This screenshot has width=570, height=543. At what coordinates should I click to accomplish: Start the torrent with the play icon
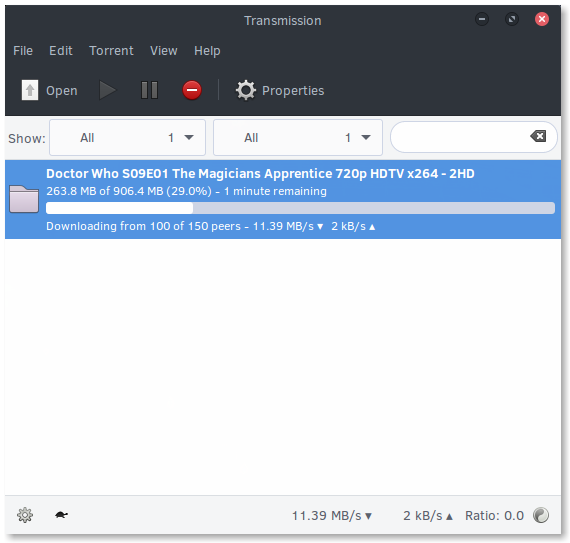(108, 90)
